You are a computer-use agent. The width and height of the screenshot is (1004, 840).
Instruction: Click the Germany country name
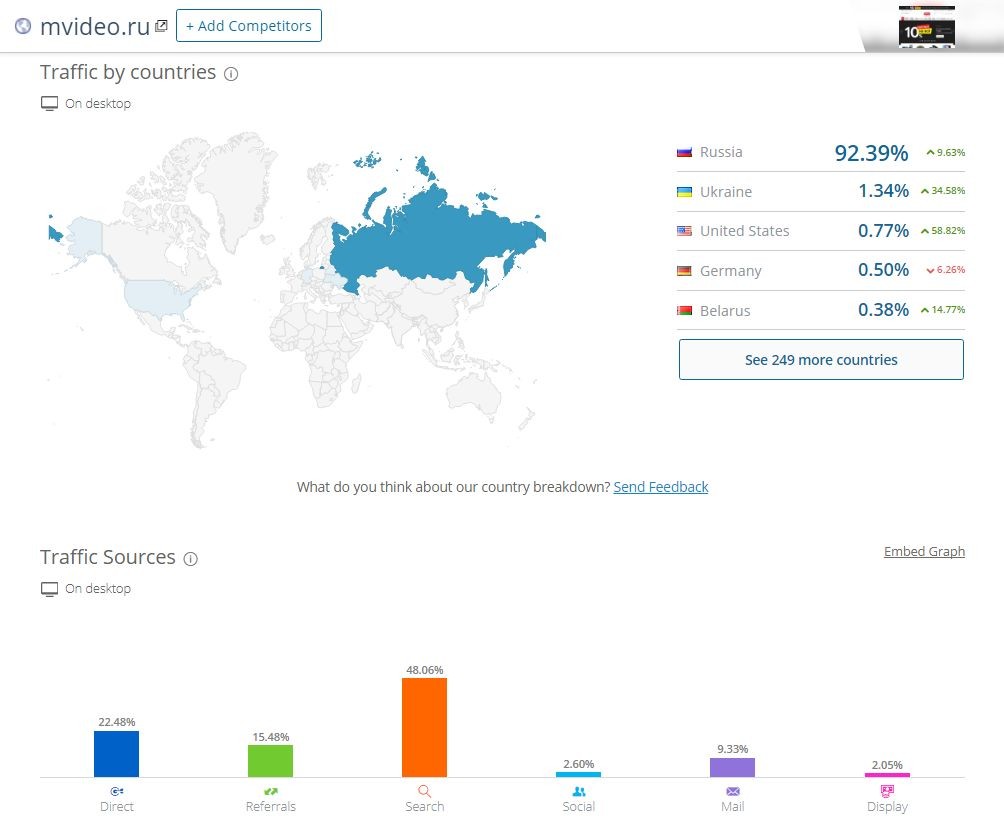pos(731,271)
